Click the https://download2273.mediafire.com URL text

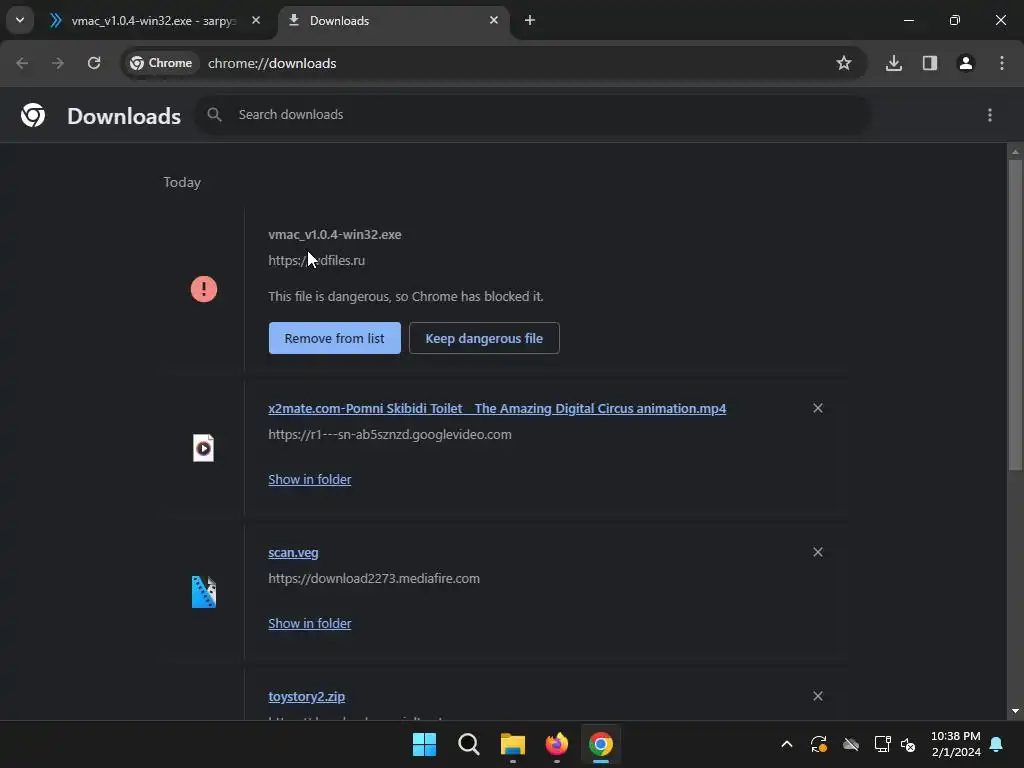pyautogui.click(x=374, y=579)
